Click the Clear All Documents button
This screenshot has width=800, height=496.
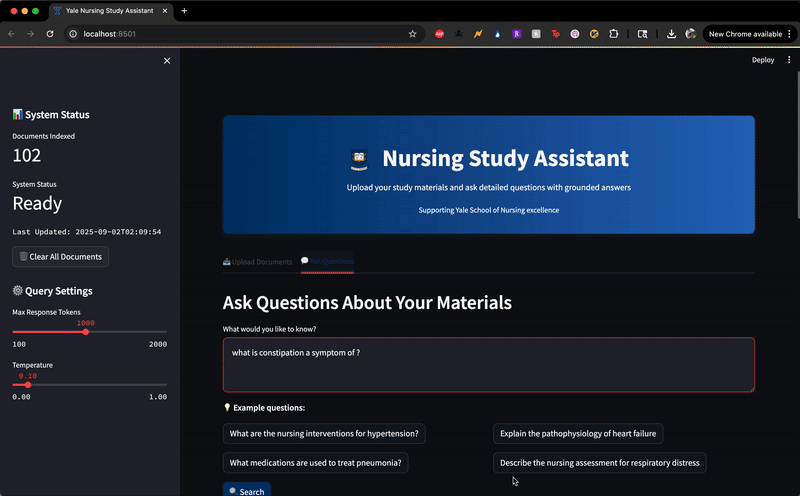coord(61,257)
